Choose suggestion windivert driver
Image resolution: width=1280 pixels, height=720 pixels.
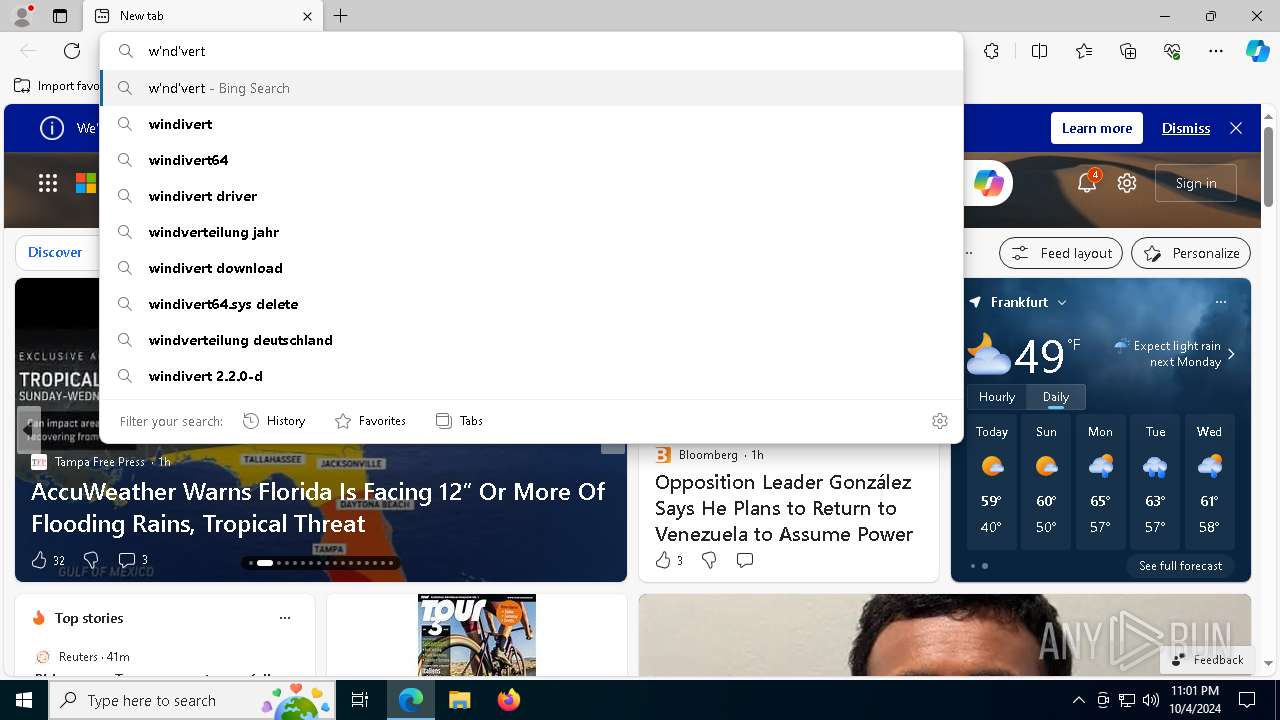point(531,196)
